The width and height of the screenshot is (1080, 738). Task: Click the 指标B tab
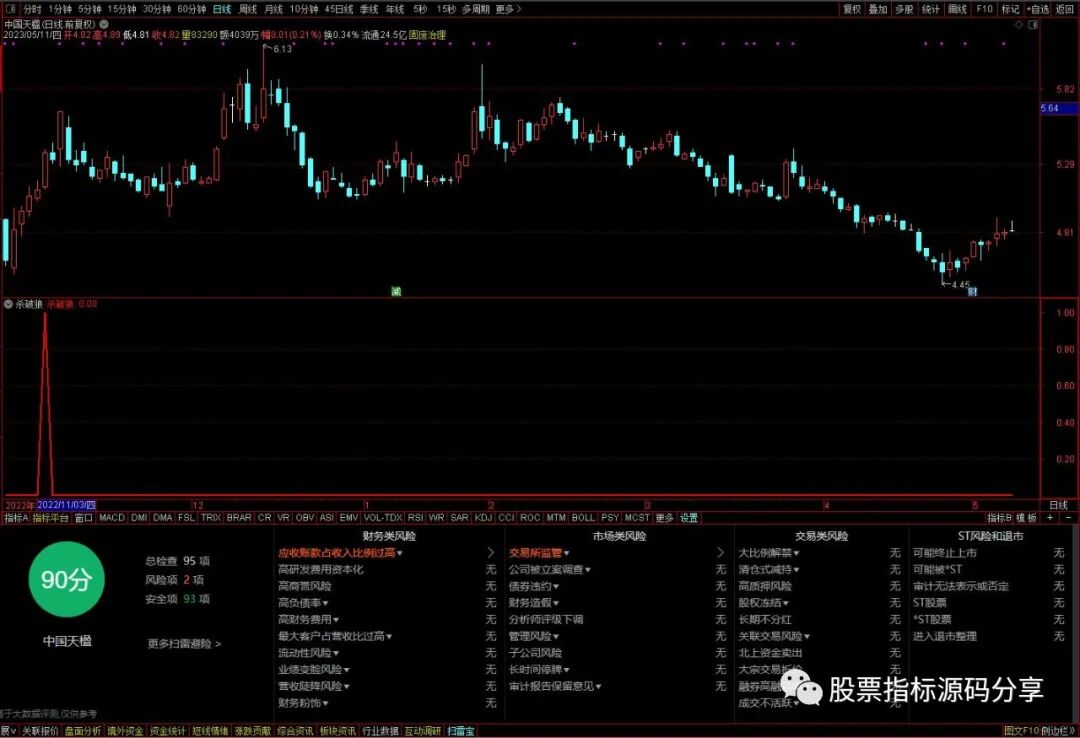click(x=1000, y=517)
